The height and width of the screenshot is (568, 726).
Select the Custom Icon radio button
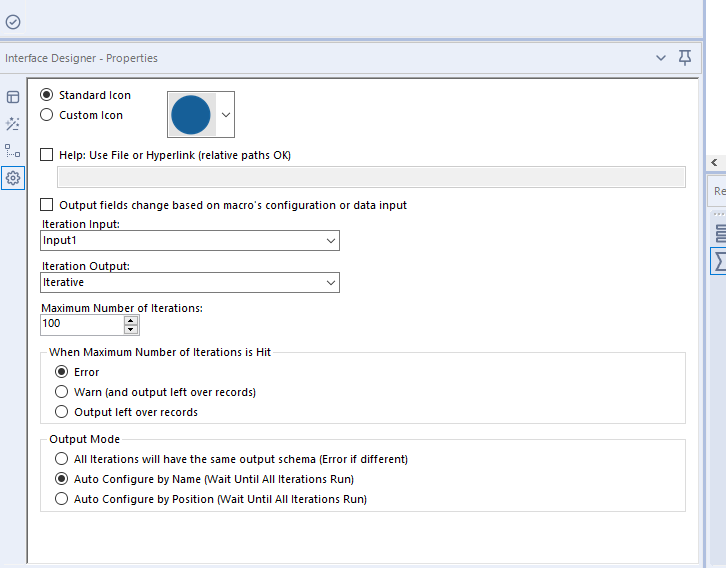click(46, 115)
